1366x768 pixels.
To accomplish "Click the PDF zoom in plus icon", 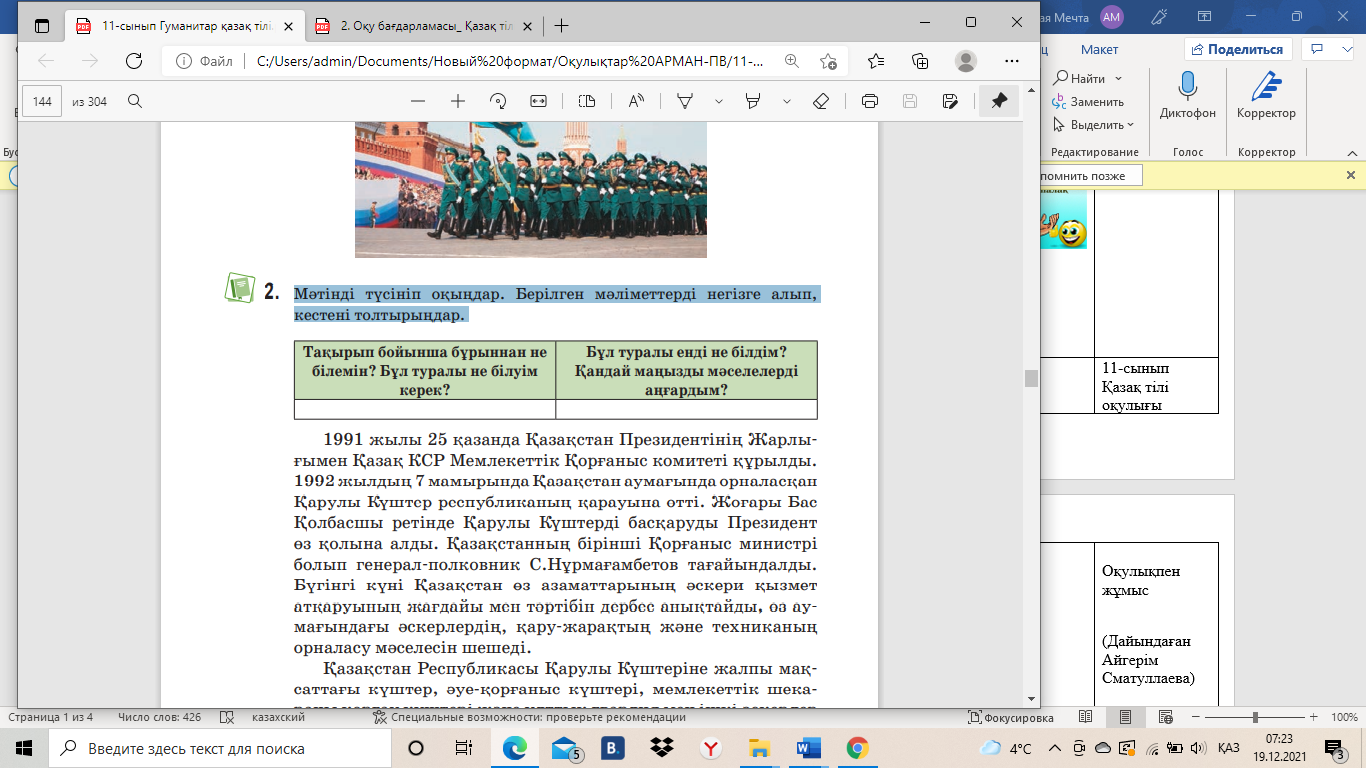I will (x=458, y=101).
